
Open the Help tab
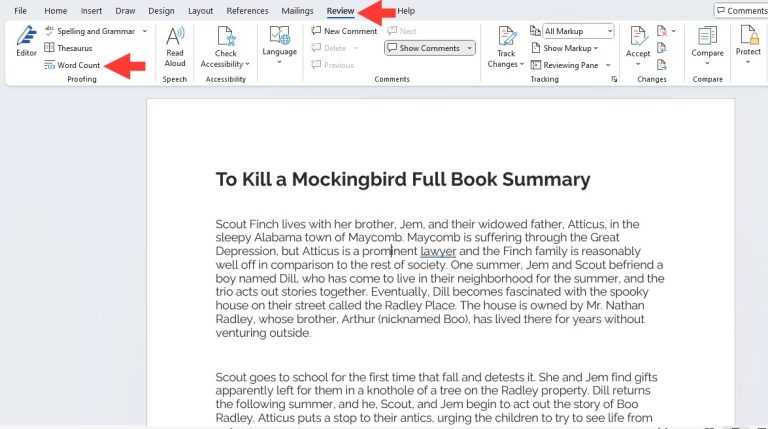[x=406, y=10]
